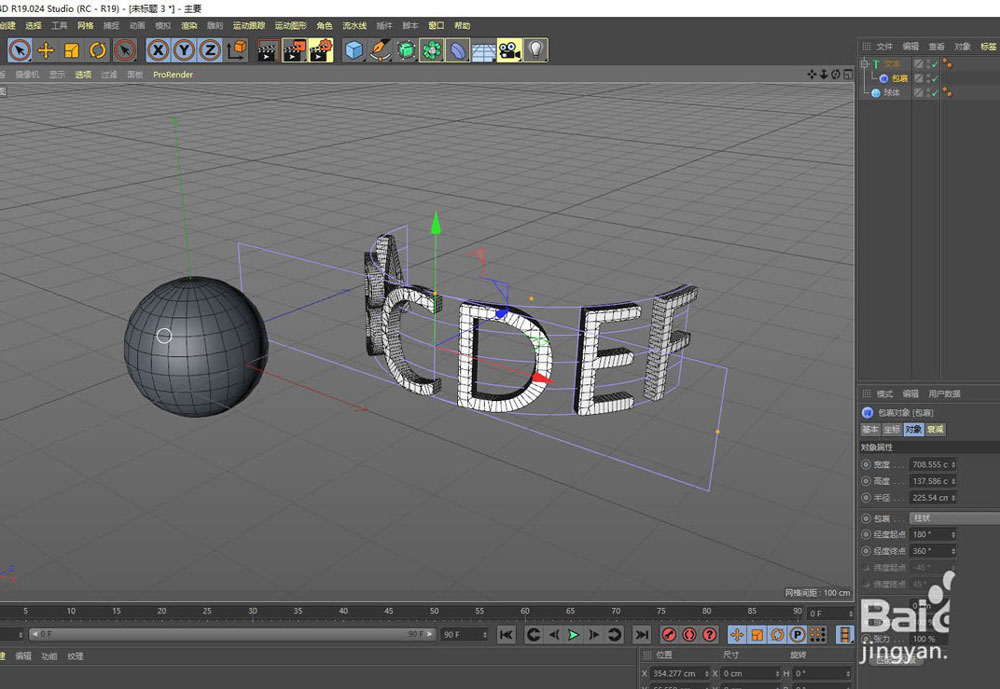Open Object Manager 标签 (Tags) menu
The height and width of the screenshot is (689, 1000).
coord(989,47)
